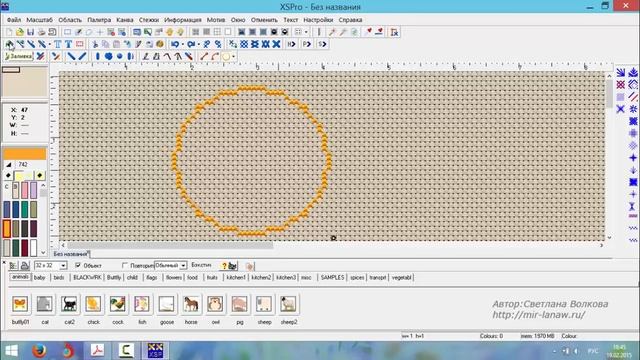Screen dimensions: 640x360
Task: Click the Undo arrow icon
Action: point(175,44)
